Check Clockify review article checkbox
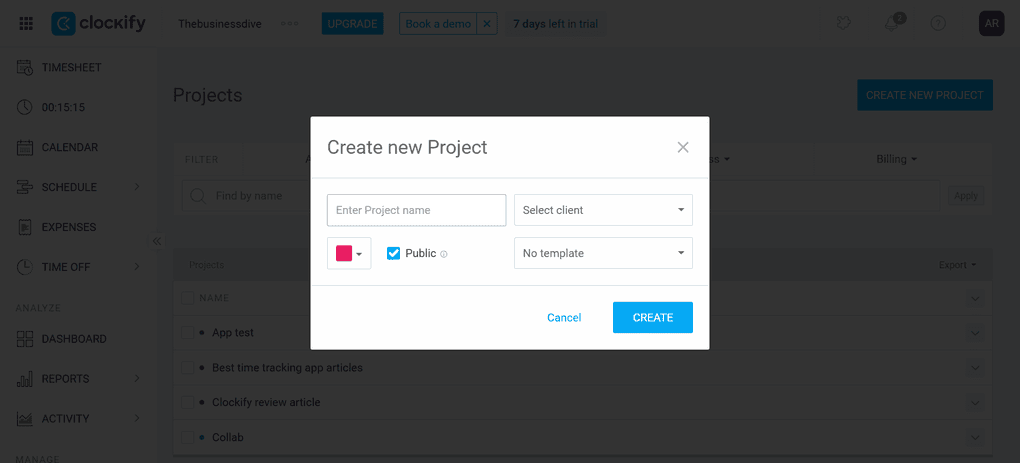 187,403
